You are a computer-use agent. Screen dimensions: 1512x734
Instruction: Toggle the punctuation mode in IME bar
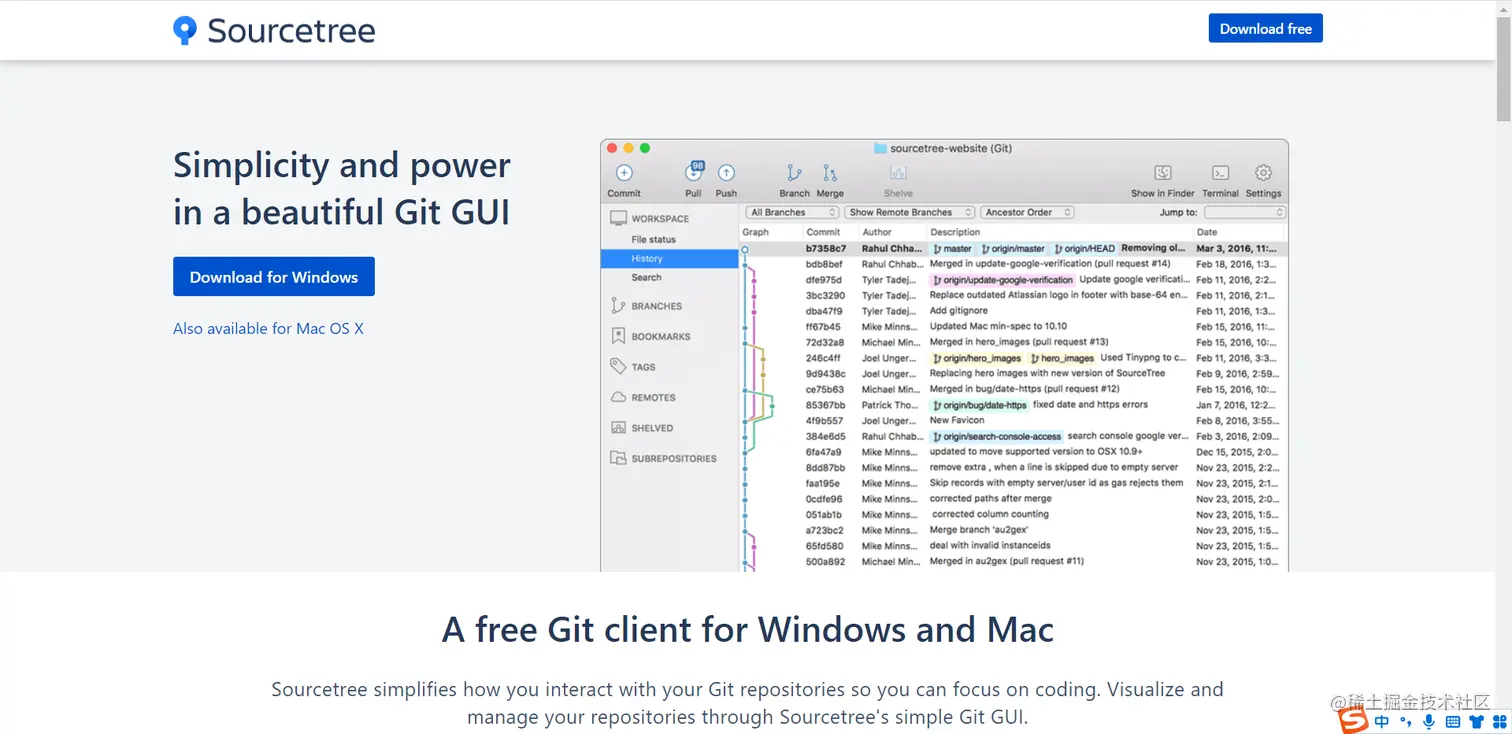click(x=1406, y=721)
